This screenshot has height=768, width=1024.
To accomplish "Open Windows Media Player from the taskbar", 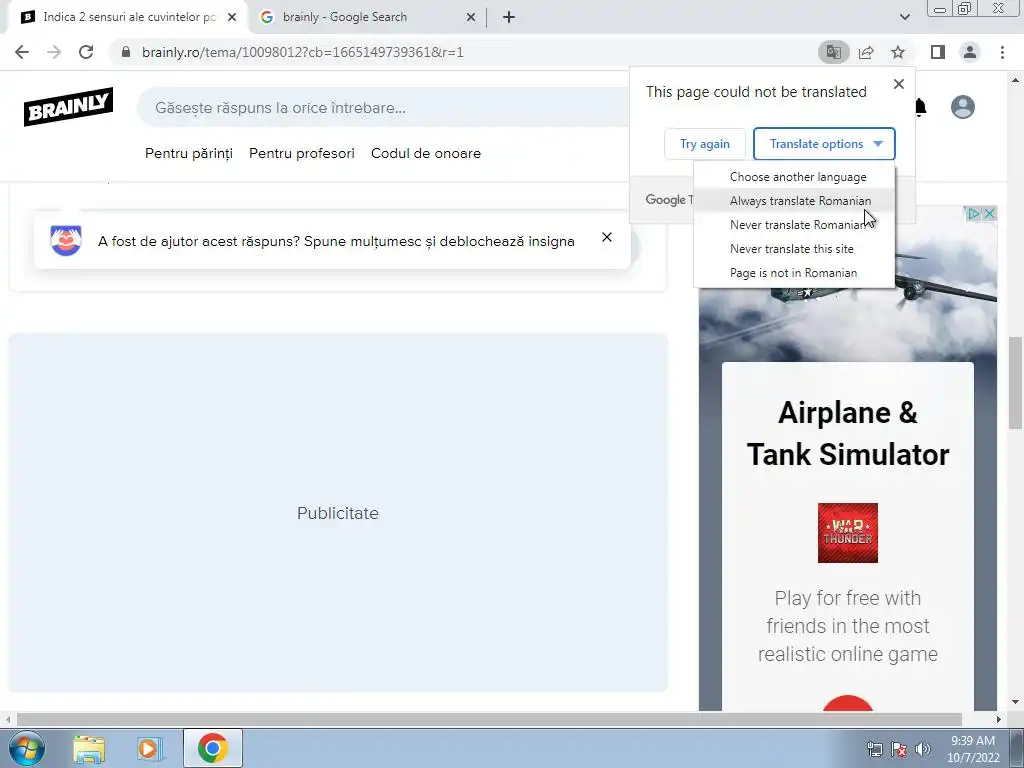I will pos(148,748).
